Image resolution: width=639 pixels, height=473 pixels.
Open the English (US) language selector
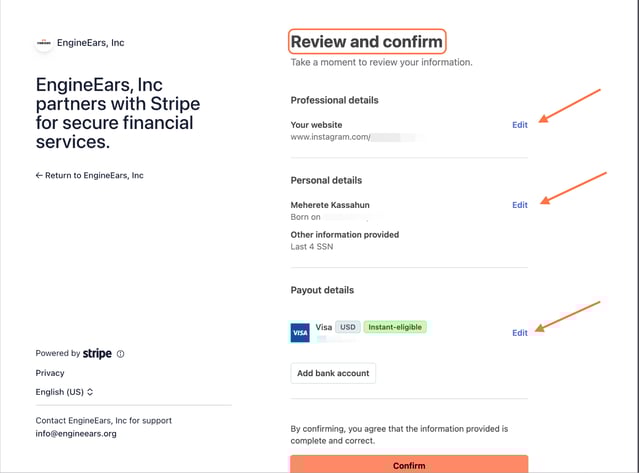[x=65, y=392]
